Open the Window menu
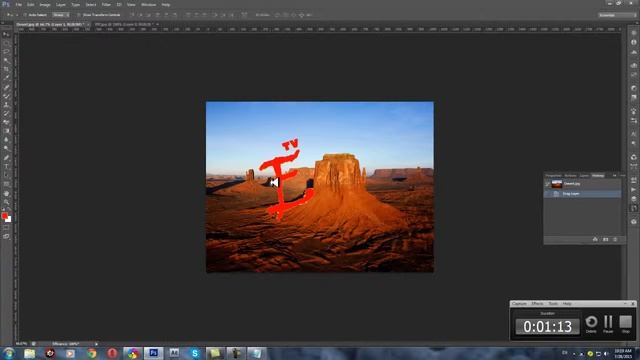Image resolution: width=640 pixels, height=360 pixels. 148,4
